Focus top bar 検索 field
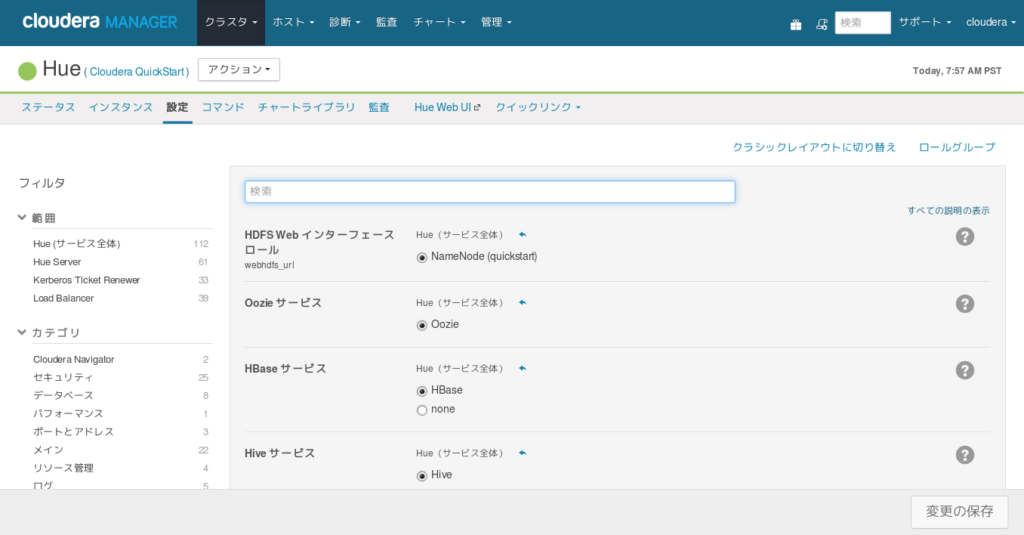The height and width of the screenshot is (535, 1024). [863, 23]
